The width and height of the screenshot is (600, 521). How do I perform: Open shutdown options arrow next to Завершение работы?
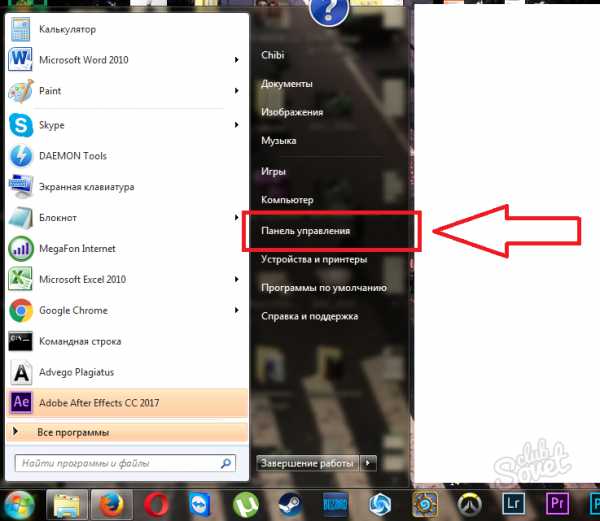point(368,463)
